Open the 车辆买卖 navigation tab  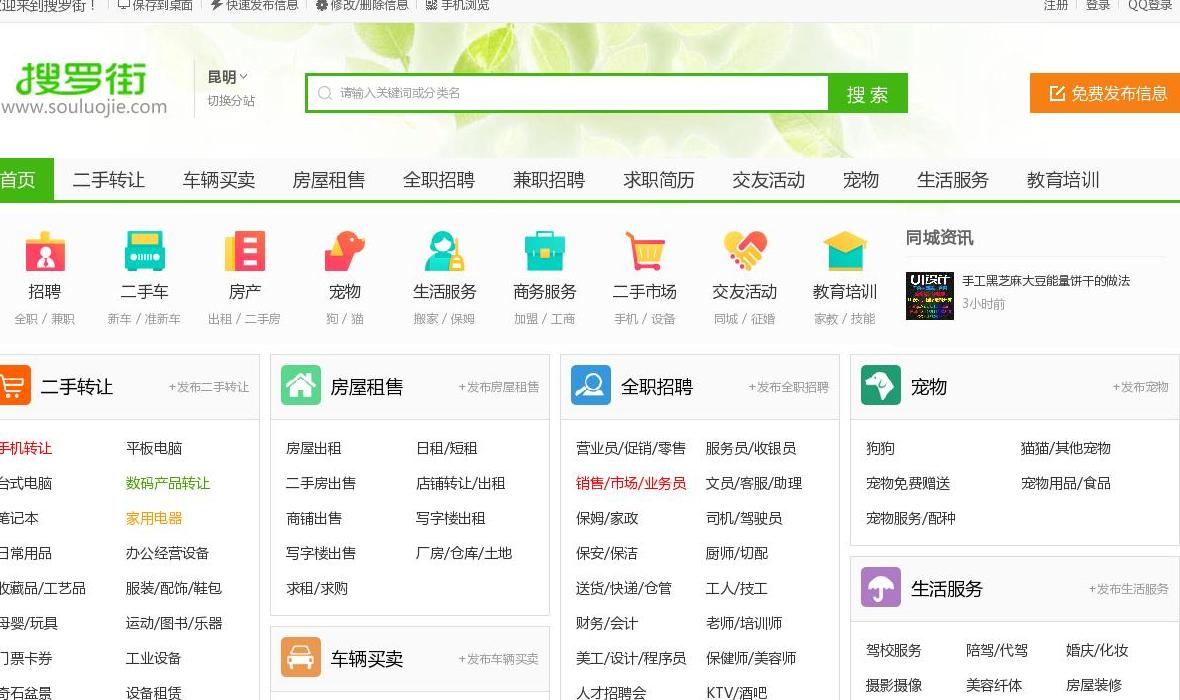[x=219, y=180]
